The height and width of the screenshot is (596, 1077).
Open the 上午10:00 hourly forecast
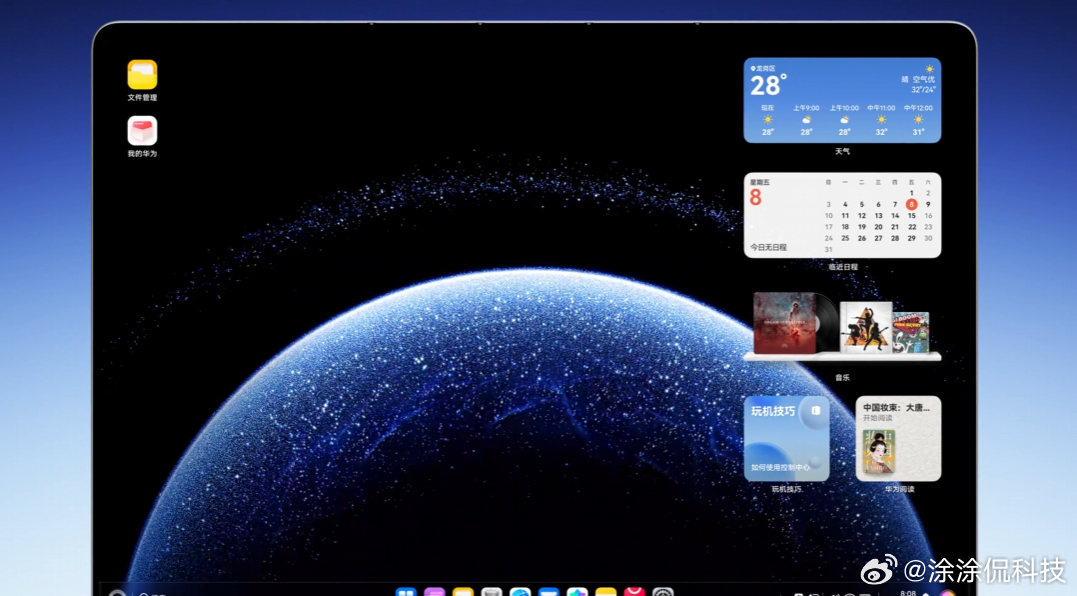pyautogui.click(x=844, y=119)
